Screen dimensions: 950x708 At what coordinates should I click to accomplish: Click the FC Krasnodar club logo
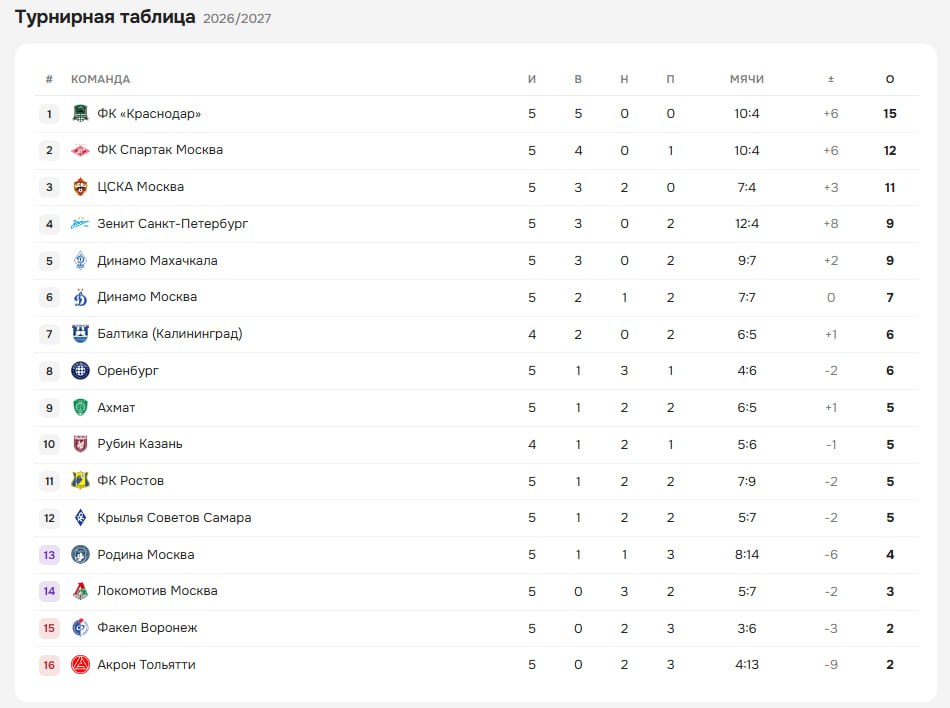80,113
